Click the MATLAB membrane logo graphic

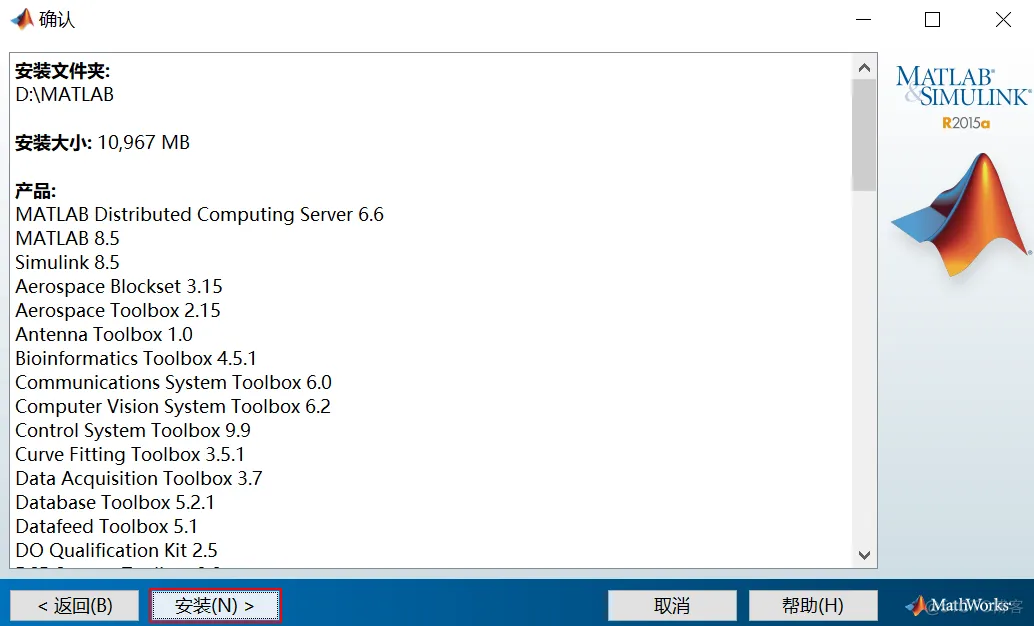pyautogui.click(x=961, y=214)
